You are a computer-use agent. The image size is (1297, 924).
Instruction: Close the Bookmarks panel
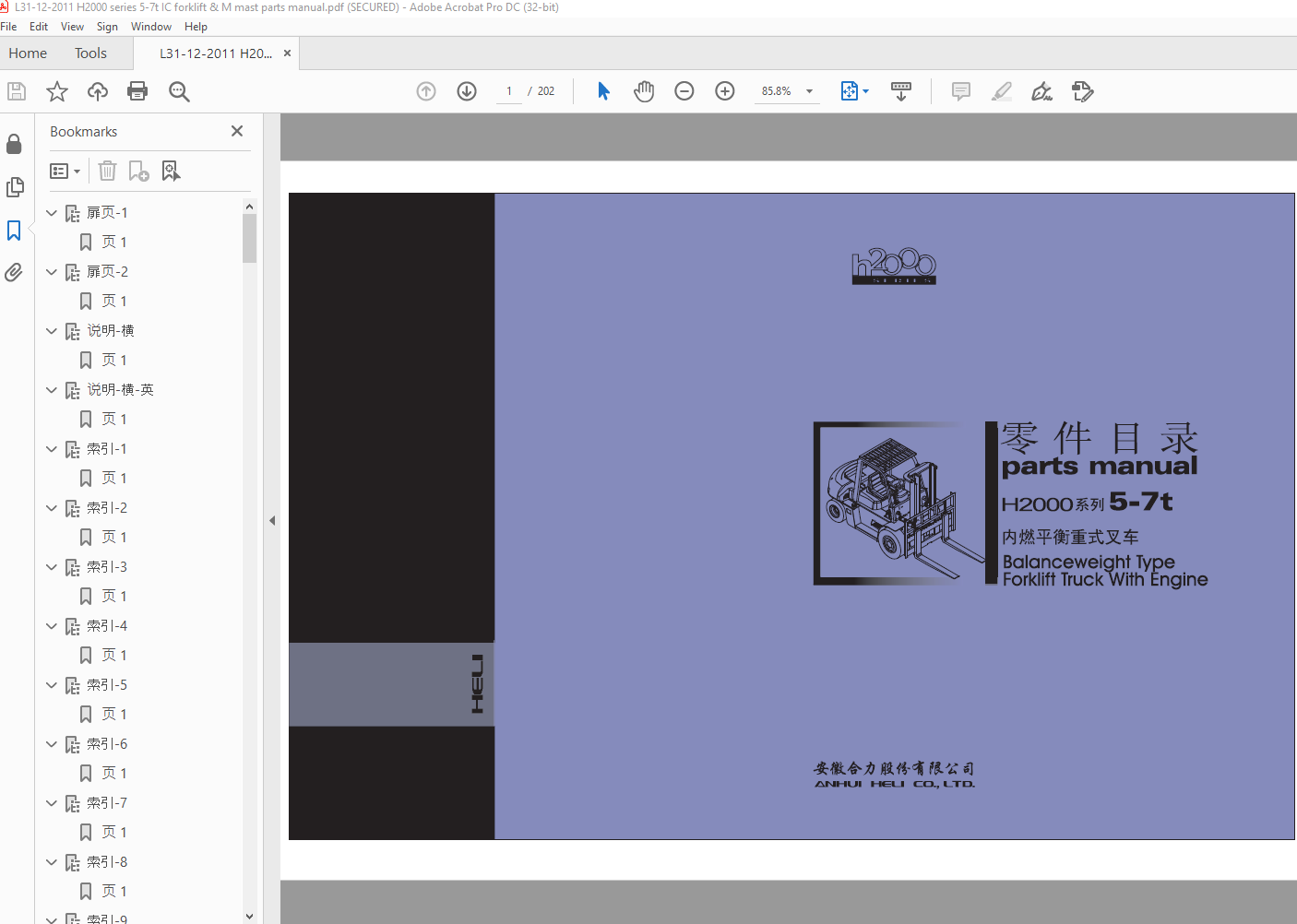tap(237, 131)
